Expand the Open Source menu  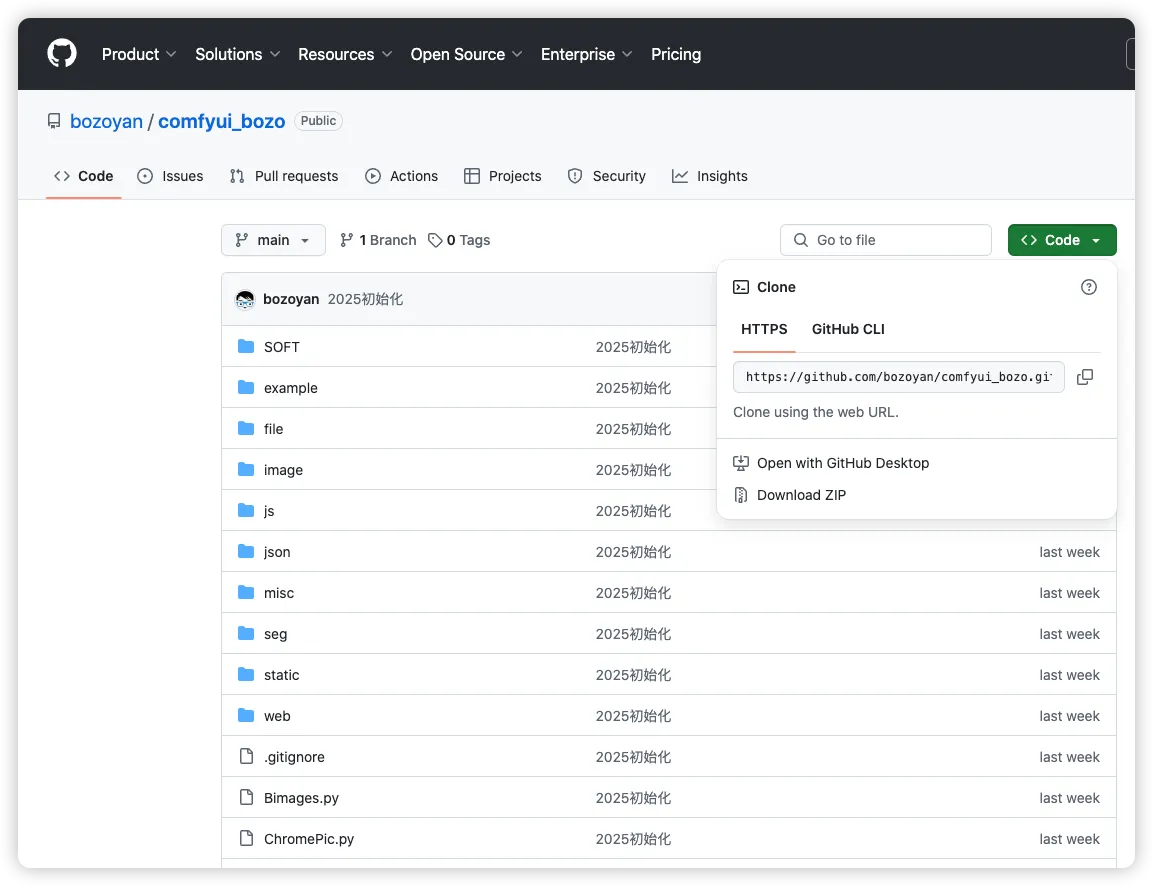point(466,54)
